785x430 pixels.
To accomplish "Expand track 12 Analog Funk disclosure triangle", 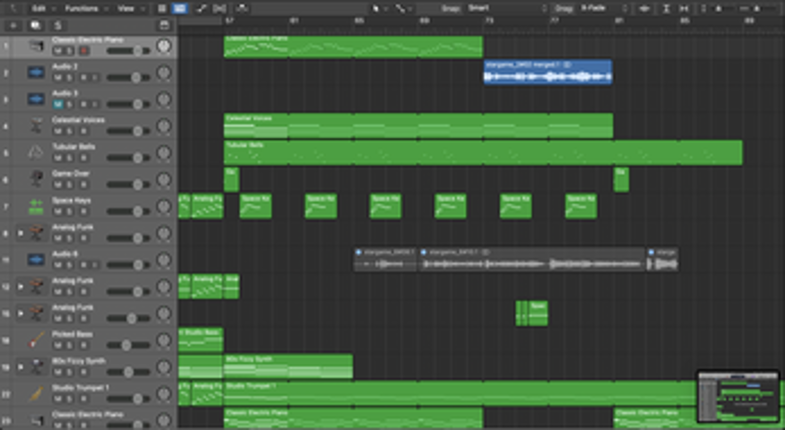I will (x=21, y=287).
